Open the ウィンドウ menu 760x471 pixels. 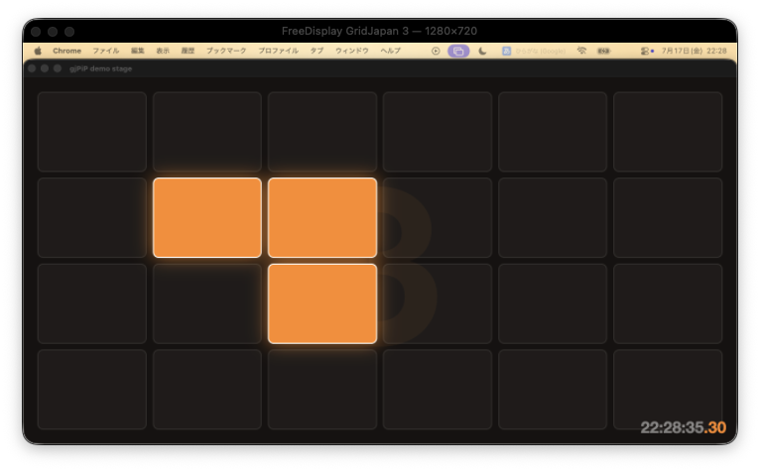point(352,51)
